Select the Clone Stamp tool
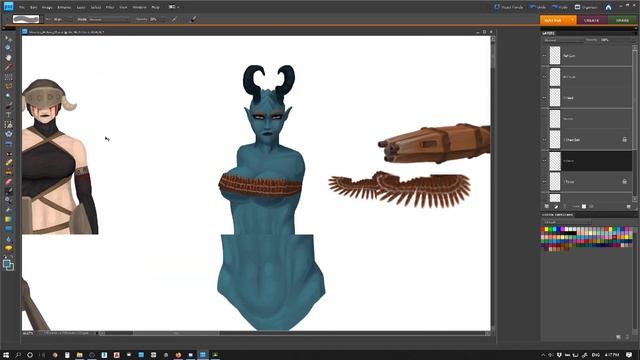 point(8,172)
